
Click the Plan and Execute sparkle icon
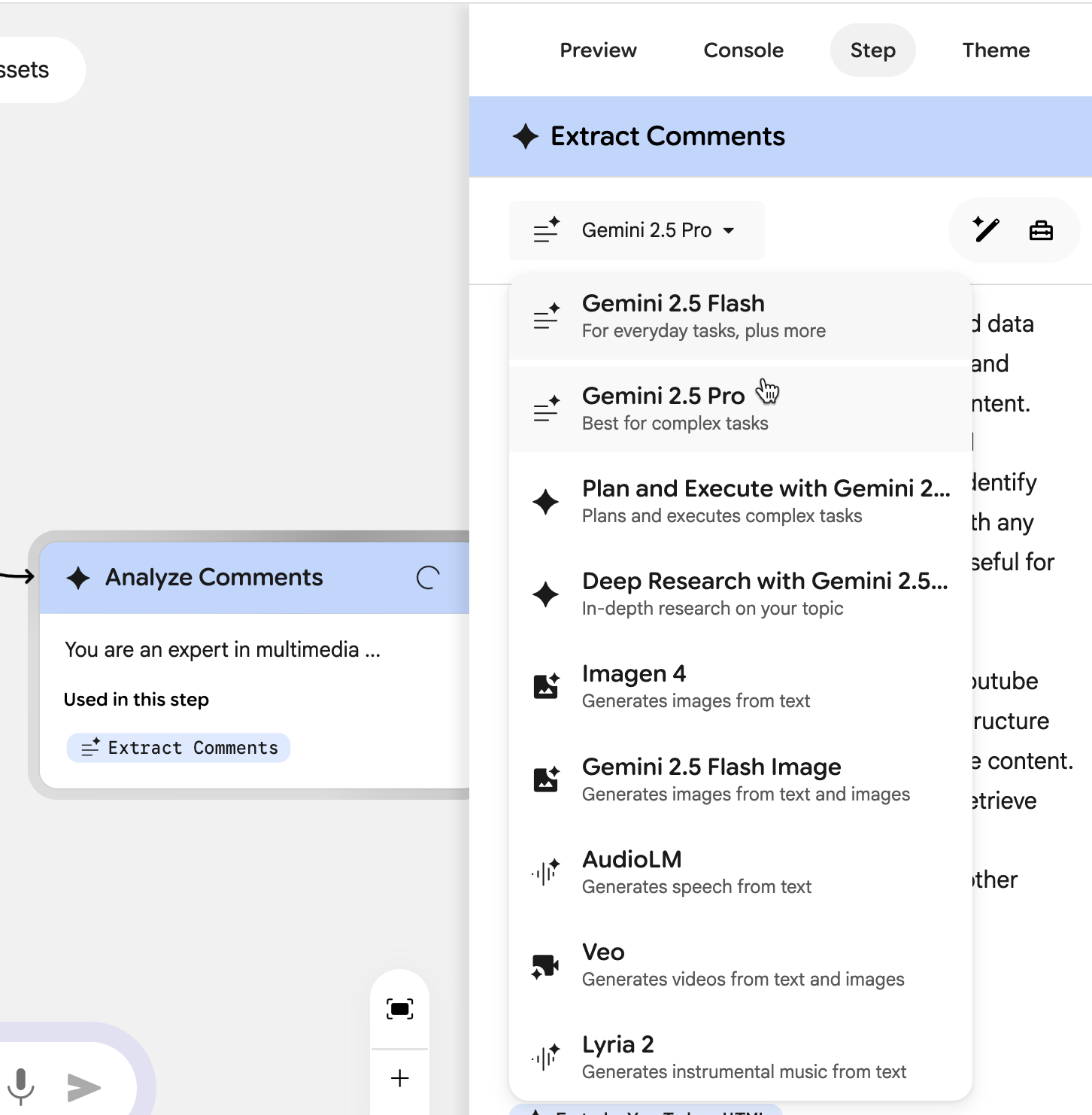[x=546, y=502]
